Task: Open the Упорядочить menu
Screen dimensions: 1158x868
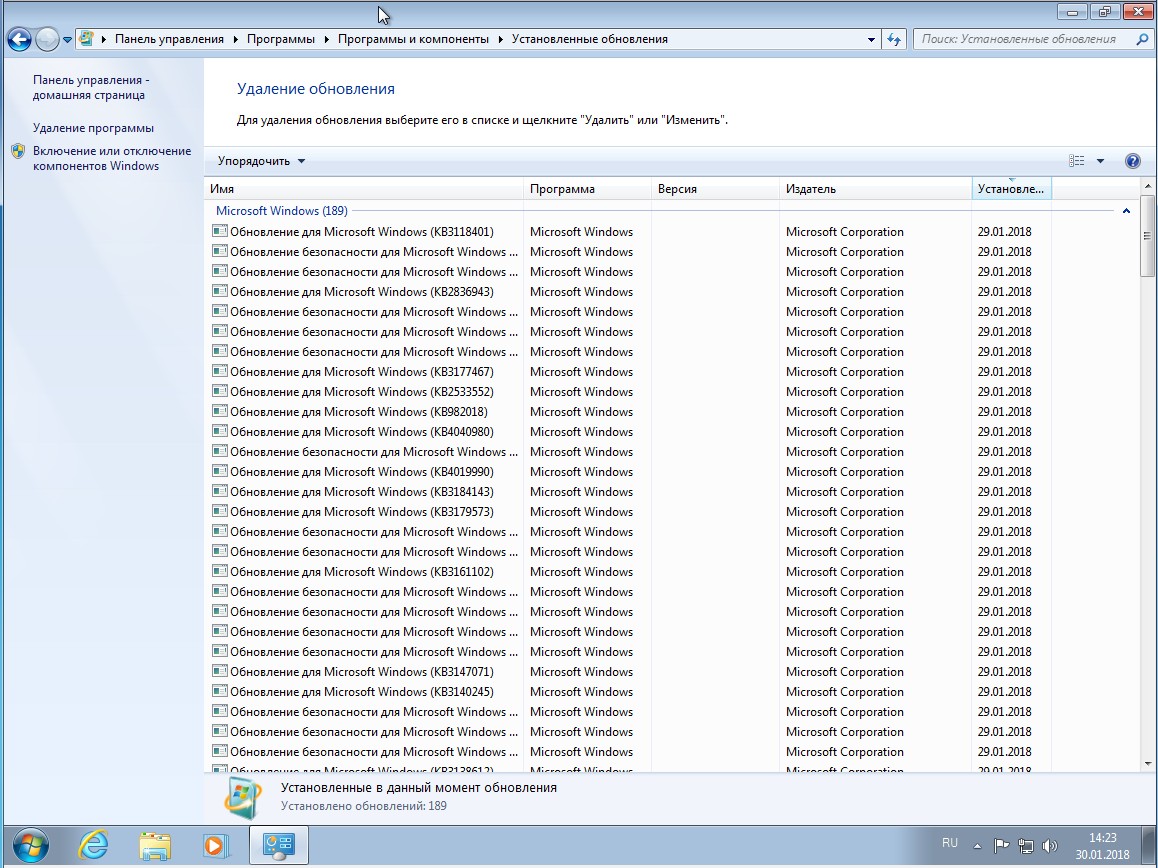Action: pyautogui.click(x=261, y=161)
